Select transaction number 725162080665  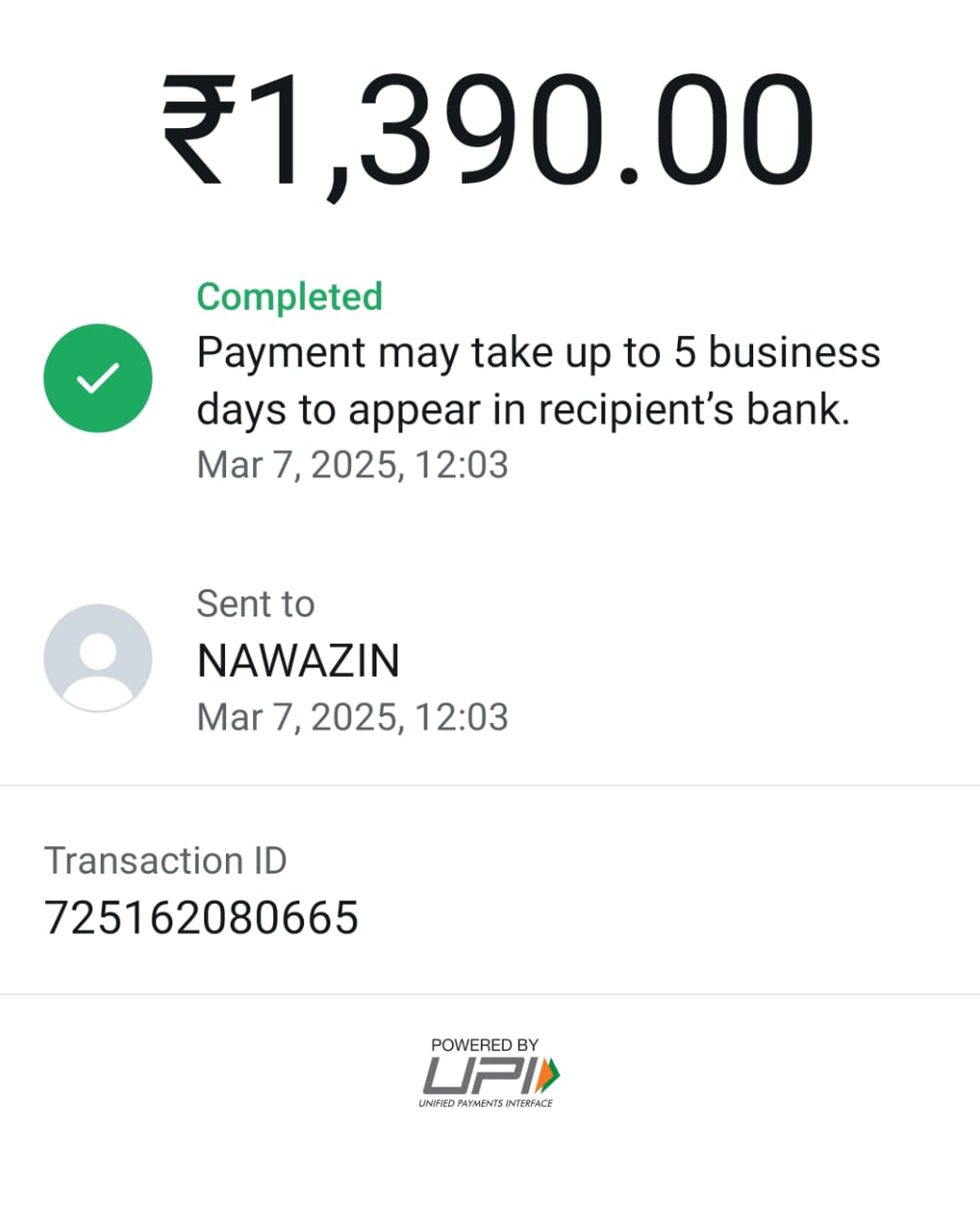pos(201,918)
